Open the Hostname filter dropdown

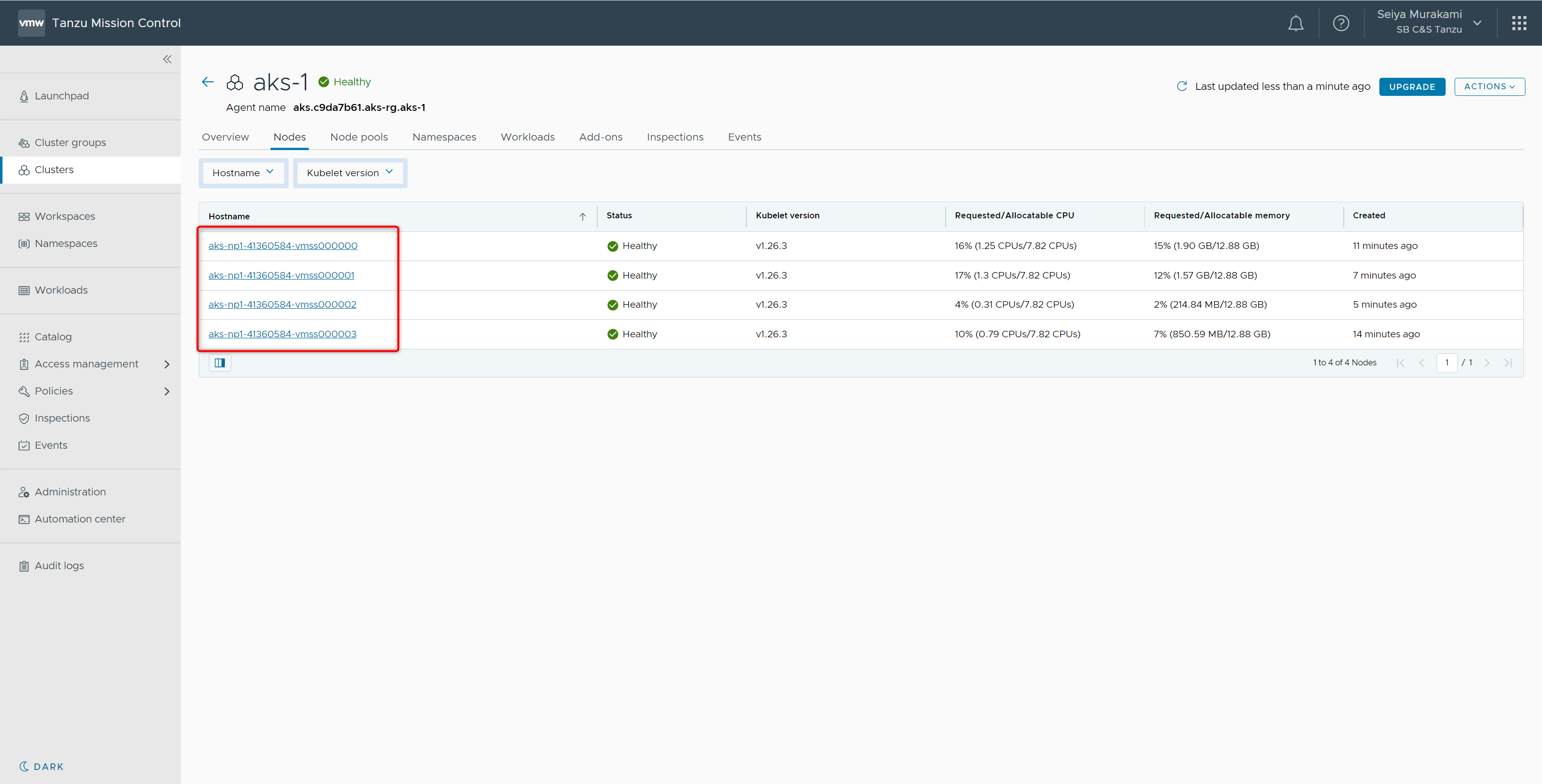(x=243, y=173)
